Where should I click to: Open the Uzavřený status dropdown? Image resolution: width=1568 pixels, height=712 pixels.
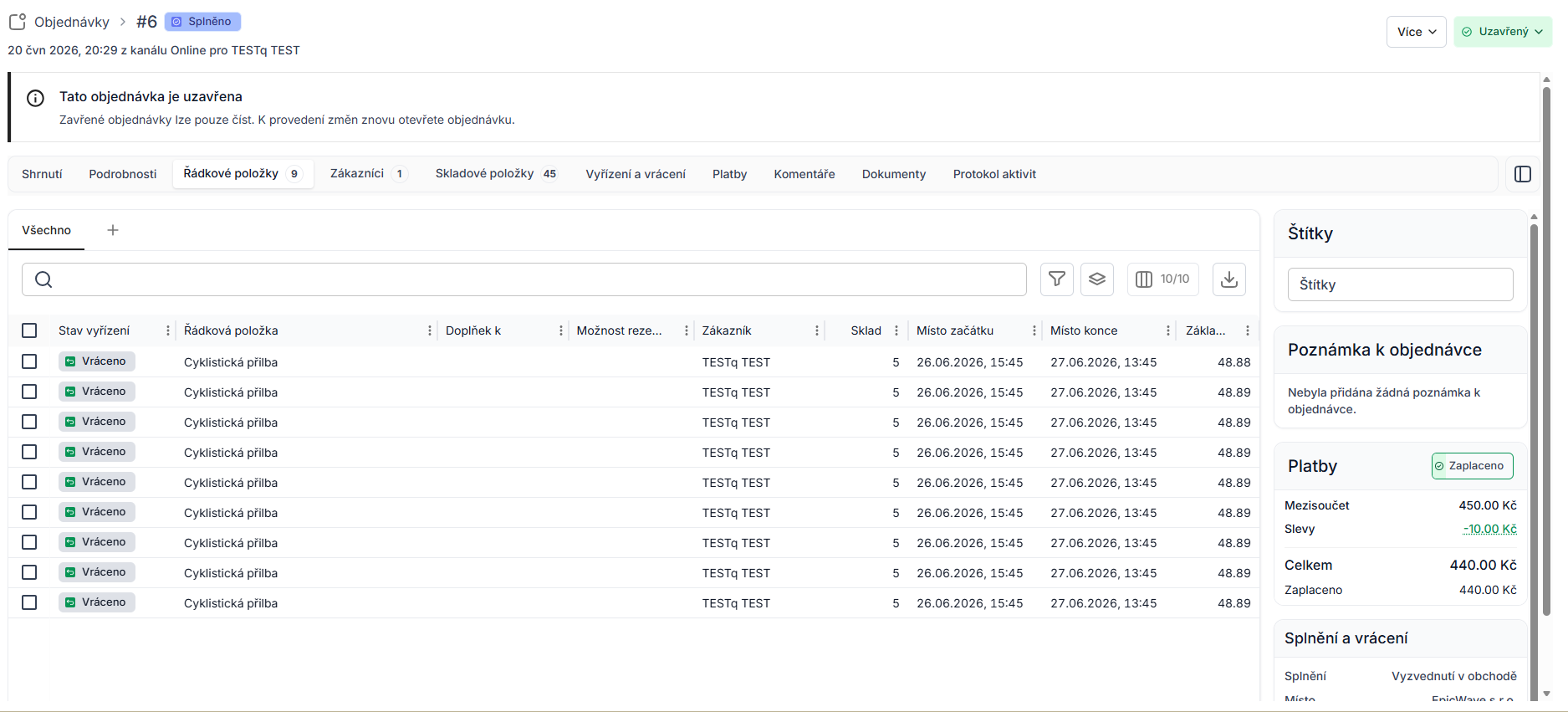point(1502,32)
